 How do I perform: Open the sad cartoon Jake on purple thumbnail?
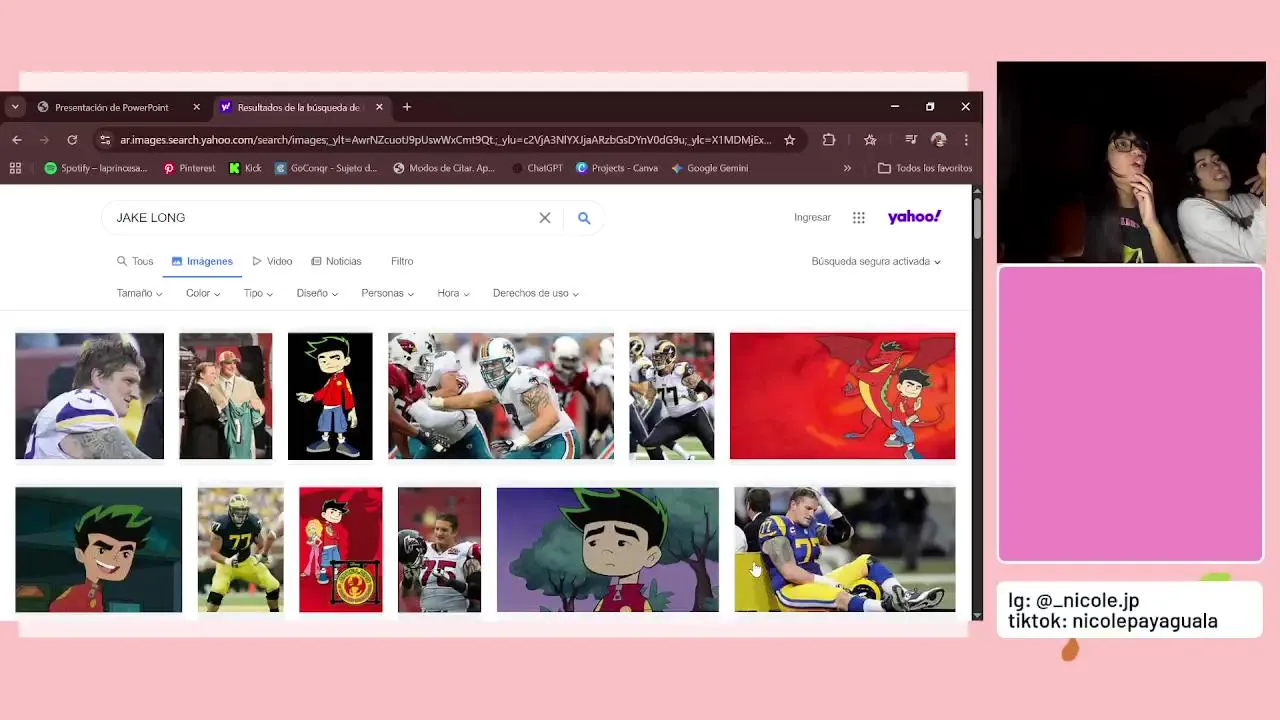point(607,549)
